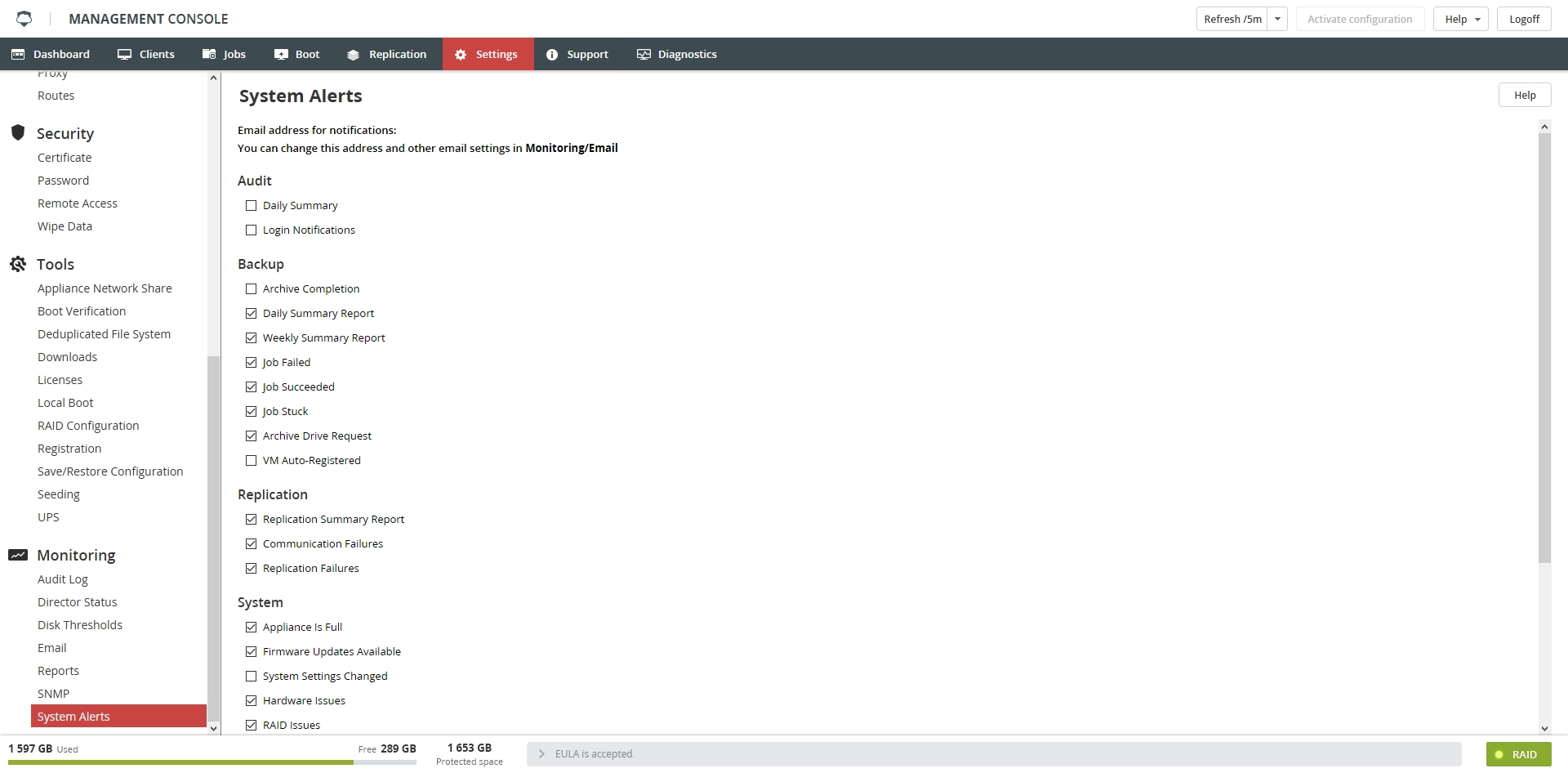Click the Security shield icon in sidebar
This screenshot has width=1568, height=773.
(18, 132)
